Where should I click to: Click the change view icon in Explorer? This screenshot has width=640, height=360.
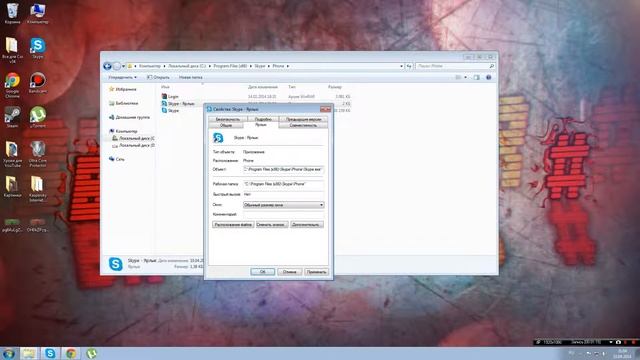tap(458, 77)
